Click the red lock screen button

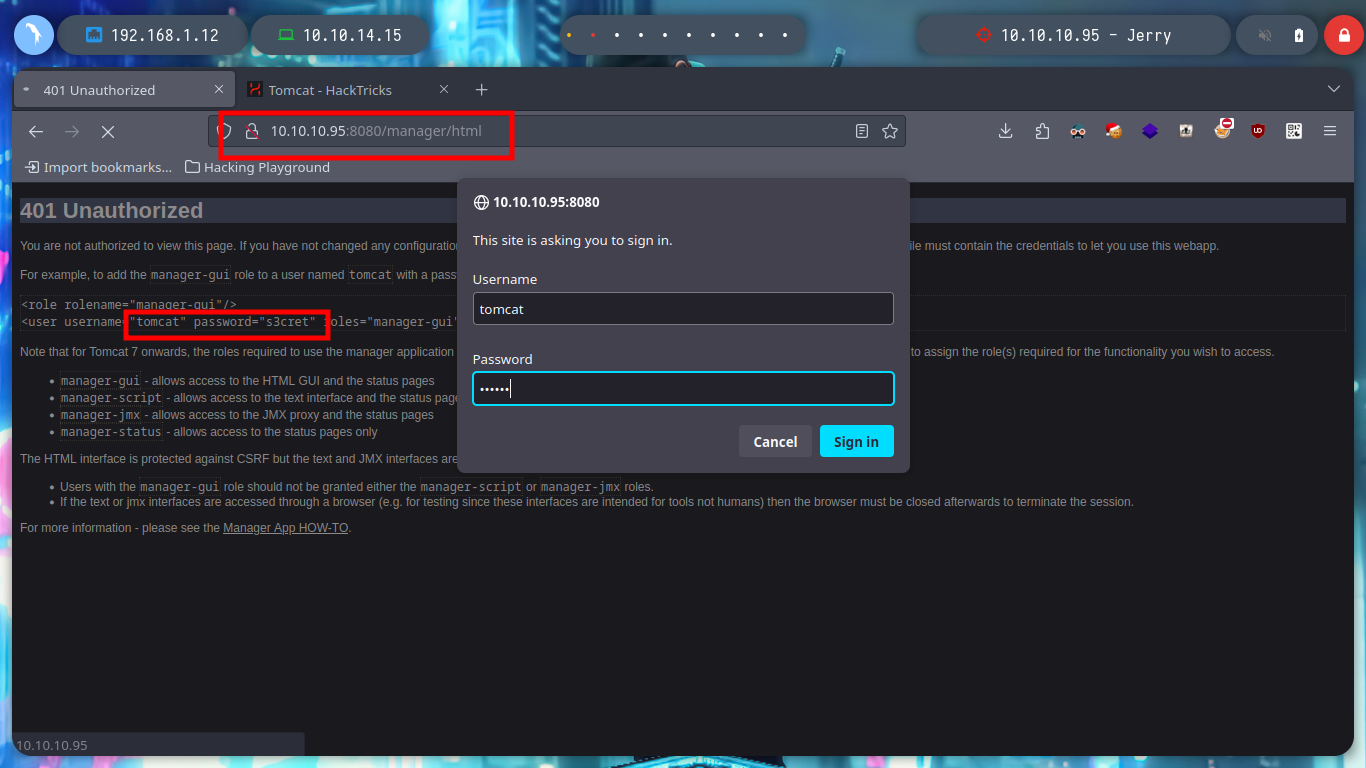pyautogui.click(x=1343, y=35)
